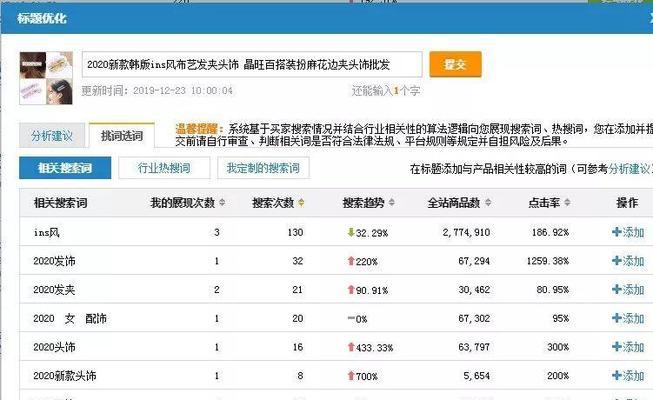The width and height of the screenshot is (653, 400).
Task: Sort by 点击率 column arrows
Action: pyautogui.click(x=567, y=202)
